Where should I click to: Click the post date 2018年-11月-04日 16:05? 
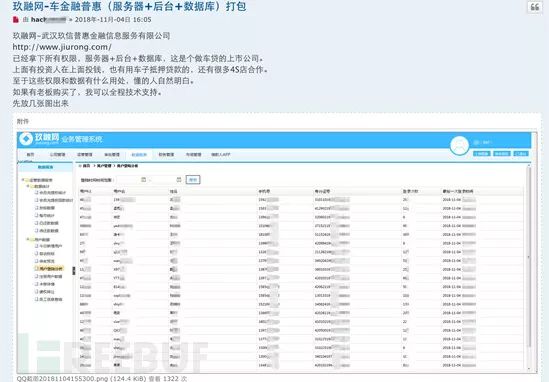pyautogui.click(x=113, y=20)
